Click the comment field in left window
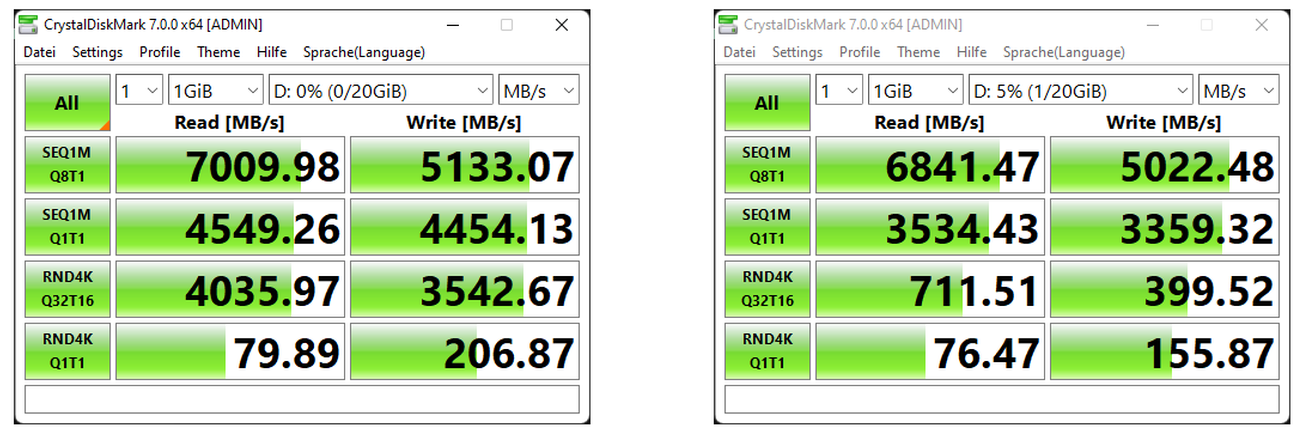The width and height of the screenshot is (1304, 432). pyautogui.click(x=302, y=399)
